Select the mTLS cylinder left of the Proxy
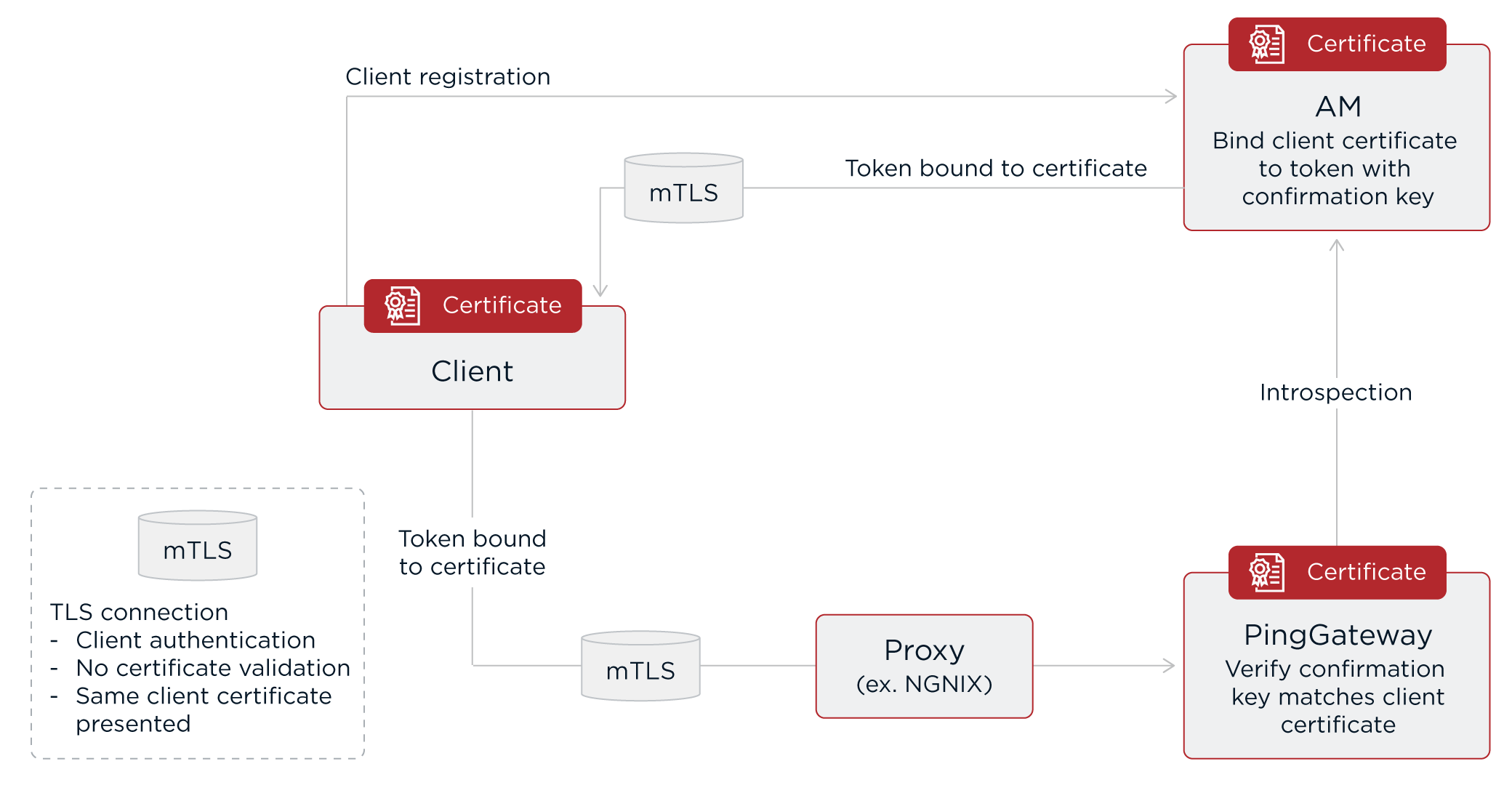The width and height of the screenshot is (1512, 785). coord(640,667)
